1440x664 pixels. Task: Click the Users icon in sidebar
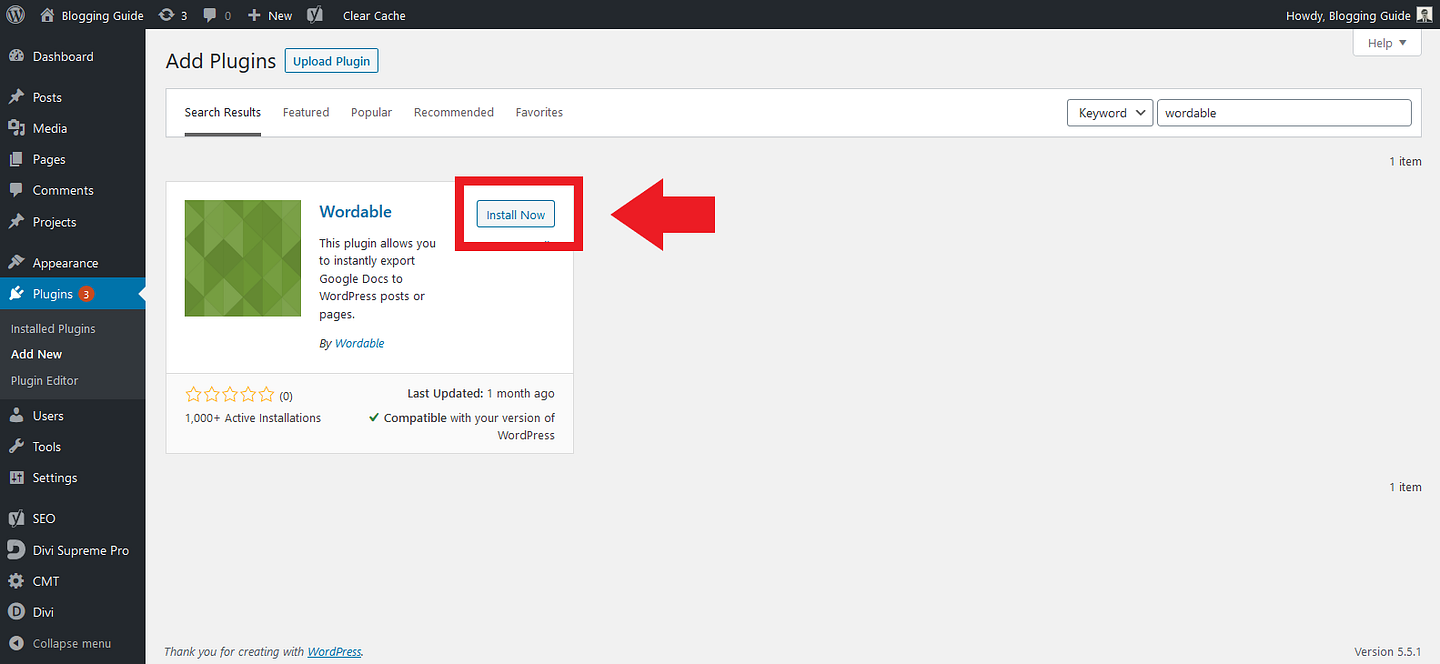tap(16, 416)
